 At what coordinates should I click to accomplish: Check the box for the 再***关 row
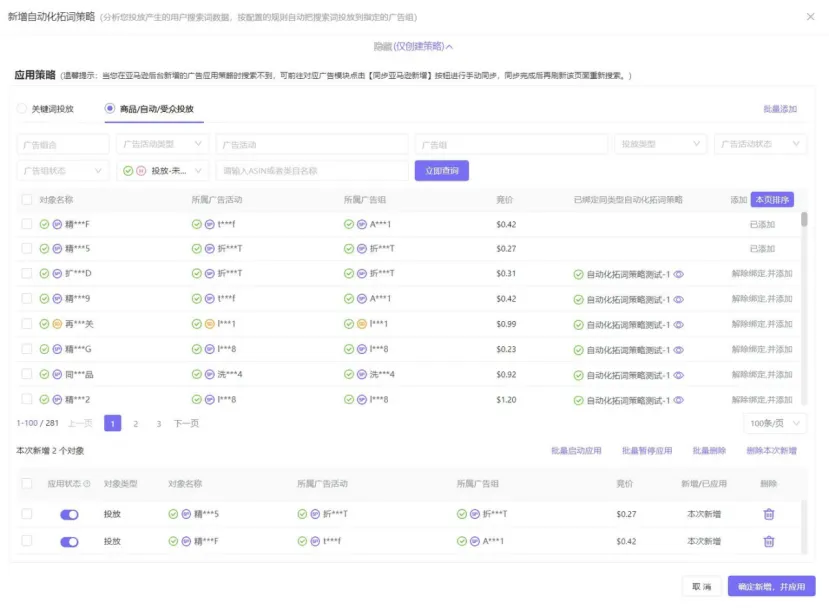[x=26, y=324]
